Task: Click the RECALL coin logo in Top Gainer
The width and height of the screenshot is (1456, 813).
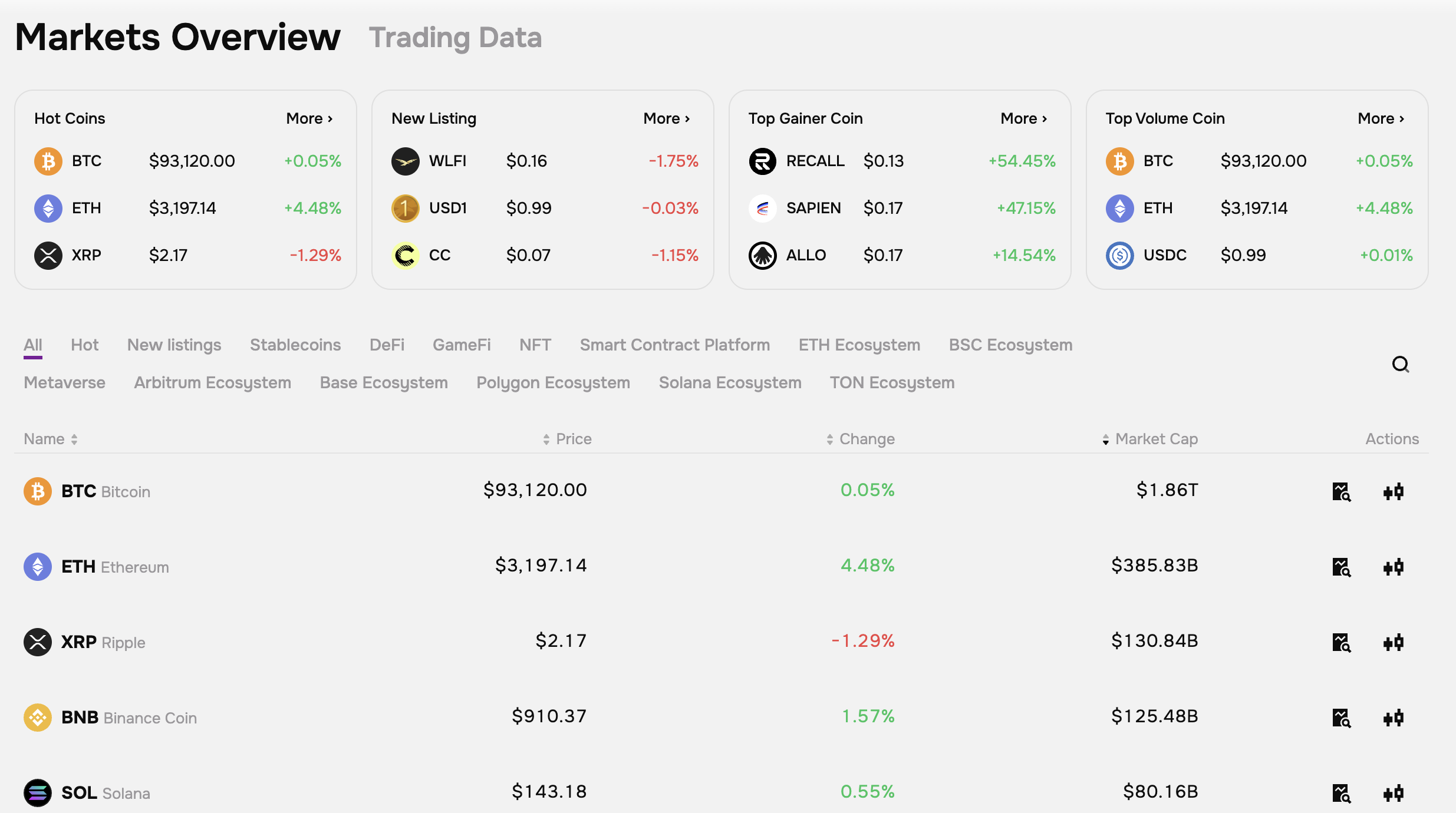Action: pos(762,161)
